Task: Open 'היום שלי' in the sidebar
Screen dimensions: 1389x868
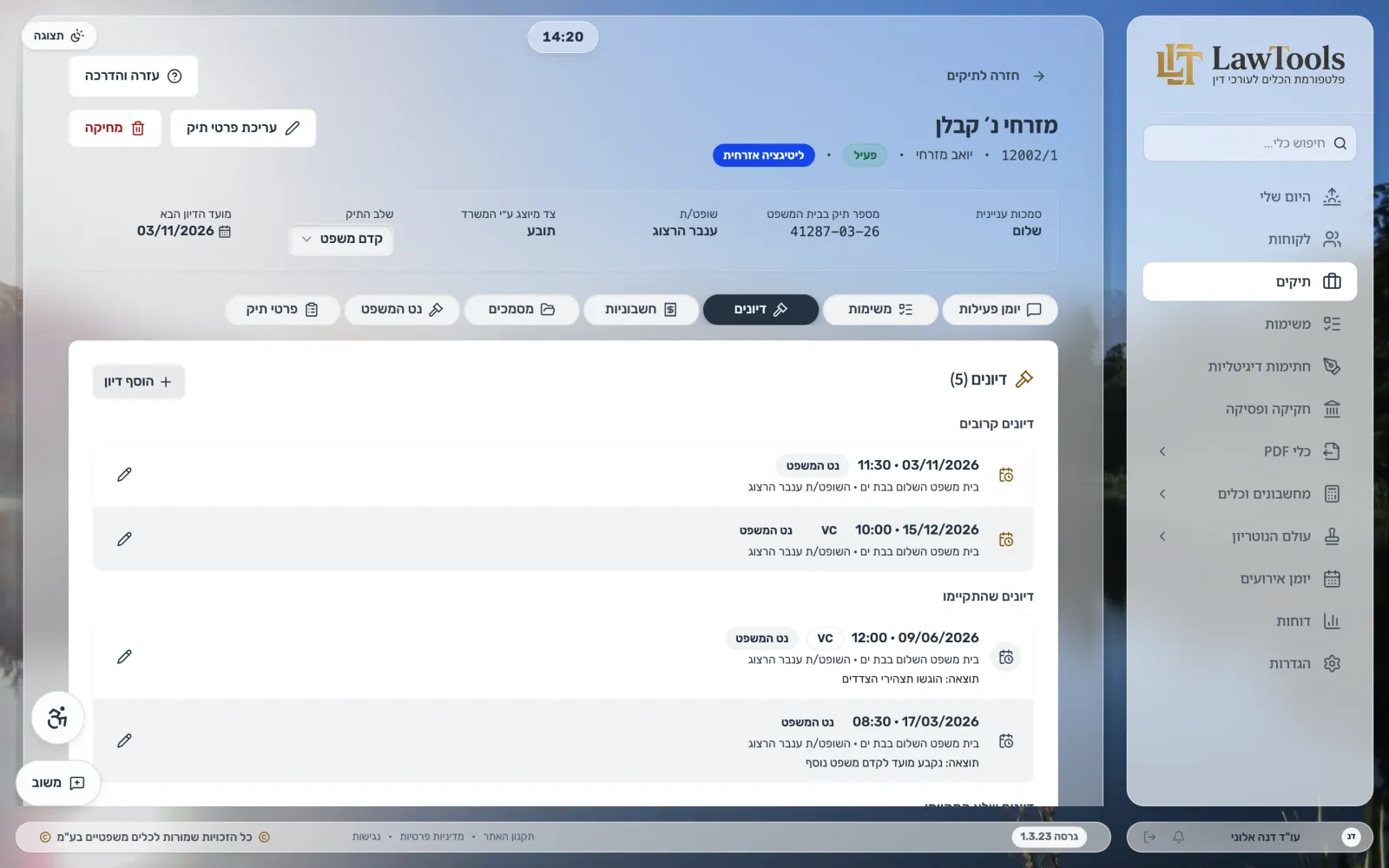Action: tap(1250, 197)
